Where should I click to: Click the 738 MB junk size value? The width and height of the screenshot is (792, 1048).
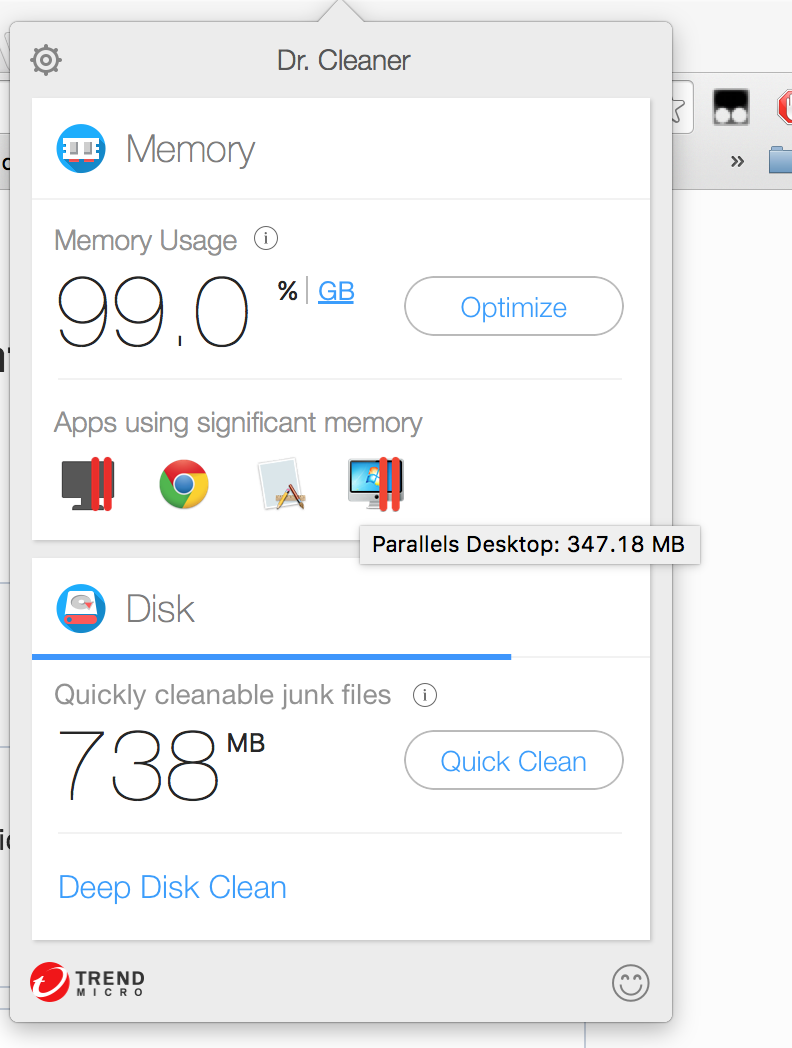[161, 764]
